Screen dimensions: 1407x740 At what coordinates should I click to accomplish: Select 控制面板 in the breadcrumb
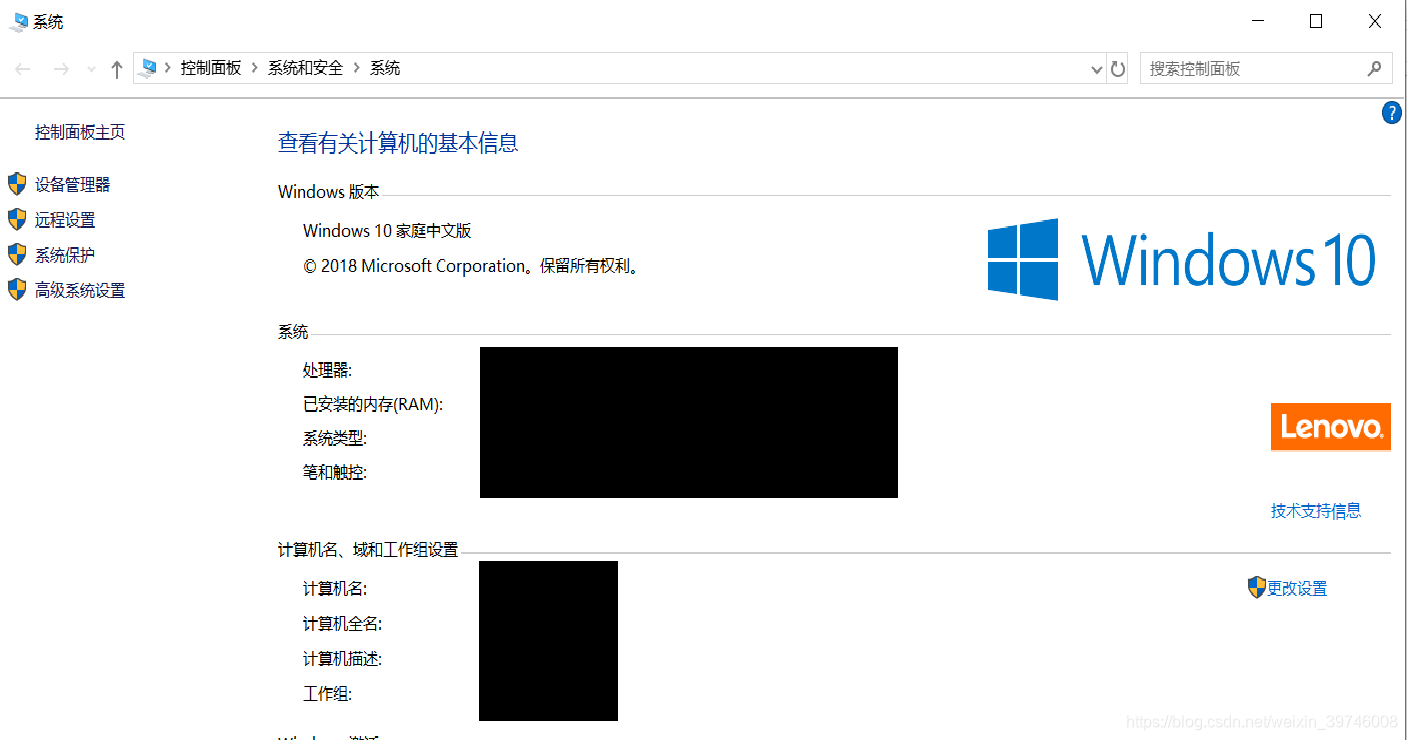click(211, 68)
